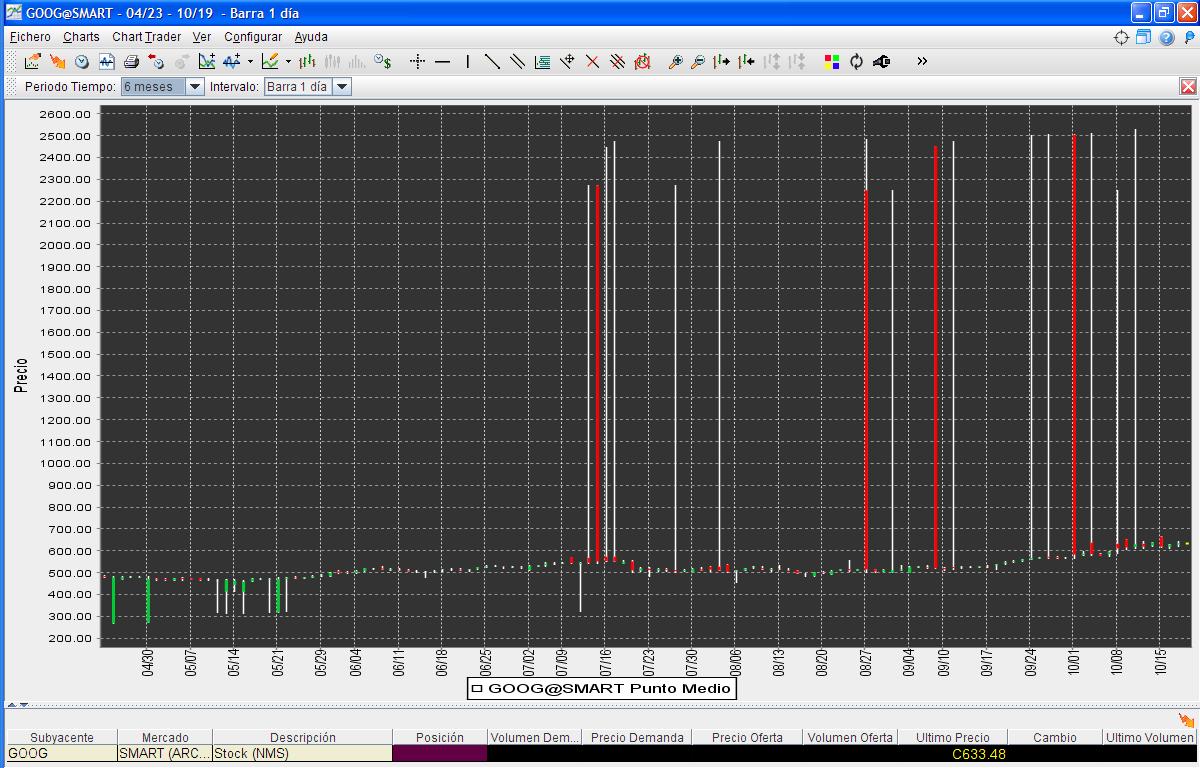Screen dimensions: 1200x768
Task: Click the Subyacente column header
Action: [61, 737]
